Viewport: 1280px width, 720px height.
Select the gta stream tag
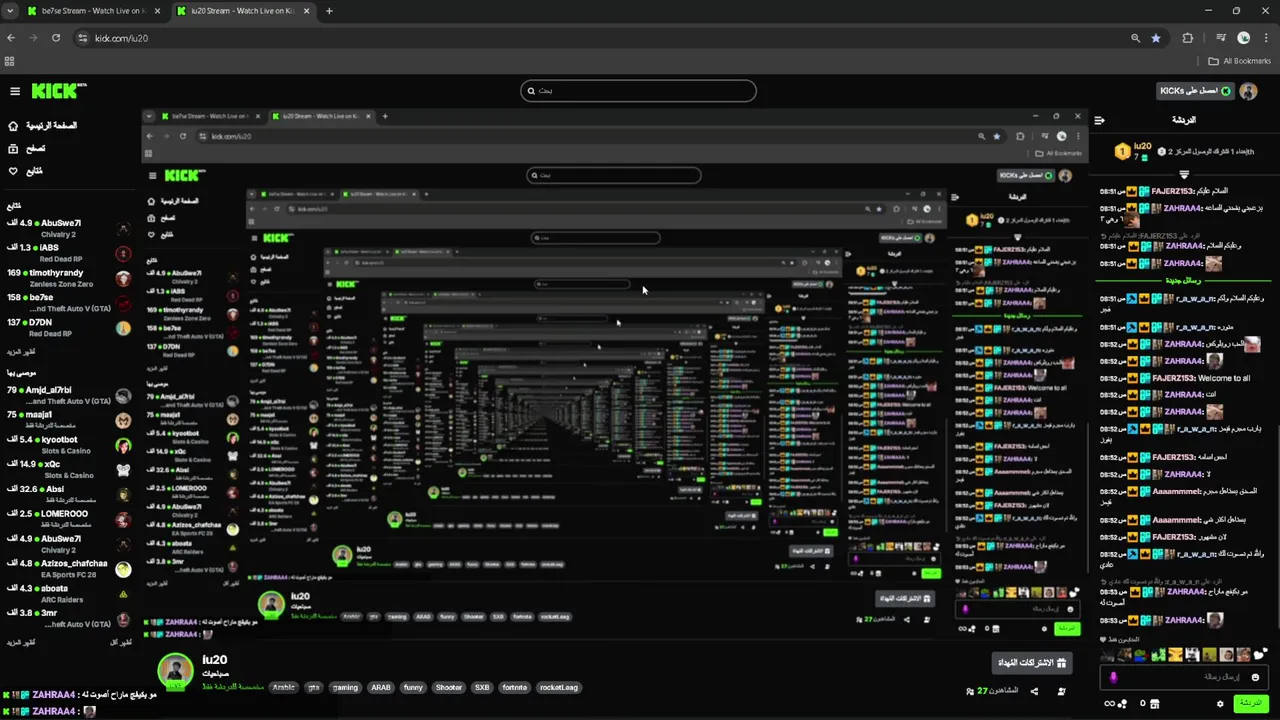[x=314, y=688]
